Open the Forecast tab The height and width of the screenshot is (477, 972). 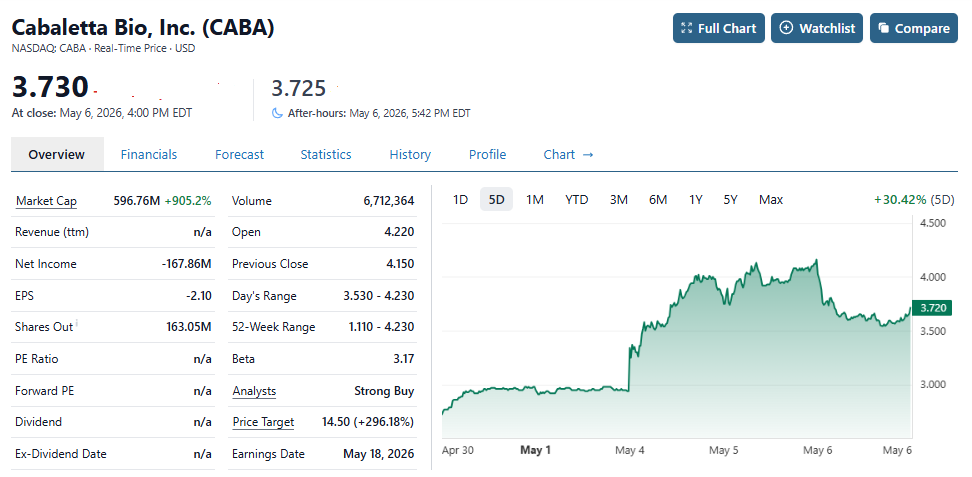[239, 154]
